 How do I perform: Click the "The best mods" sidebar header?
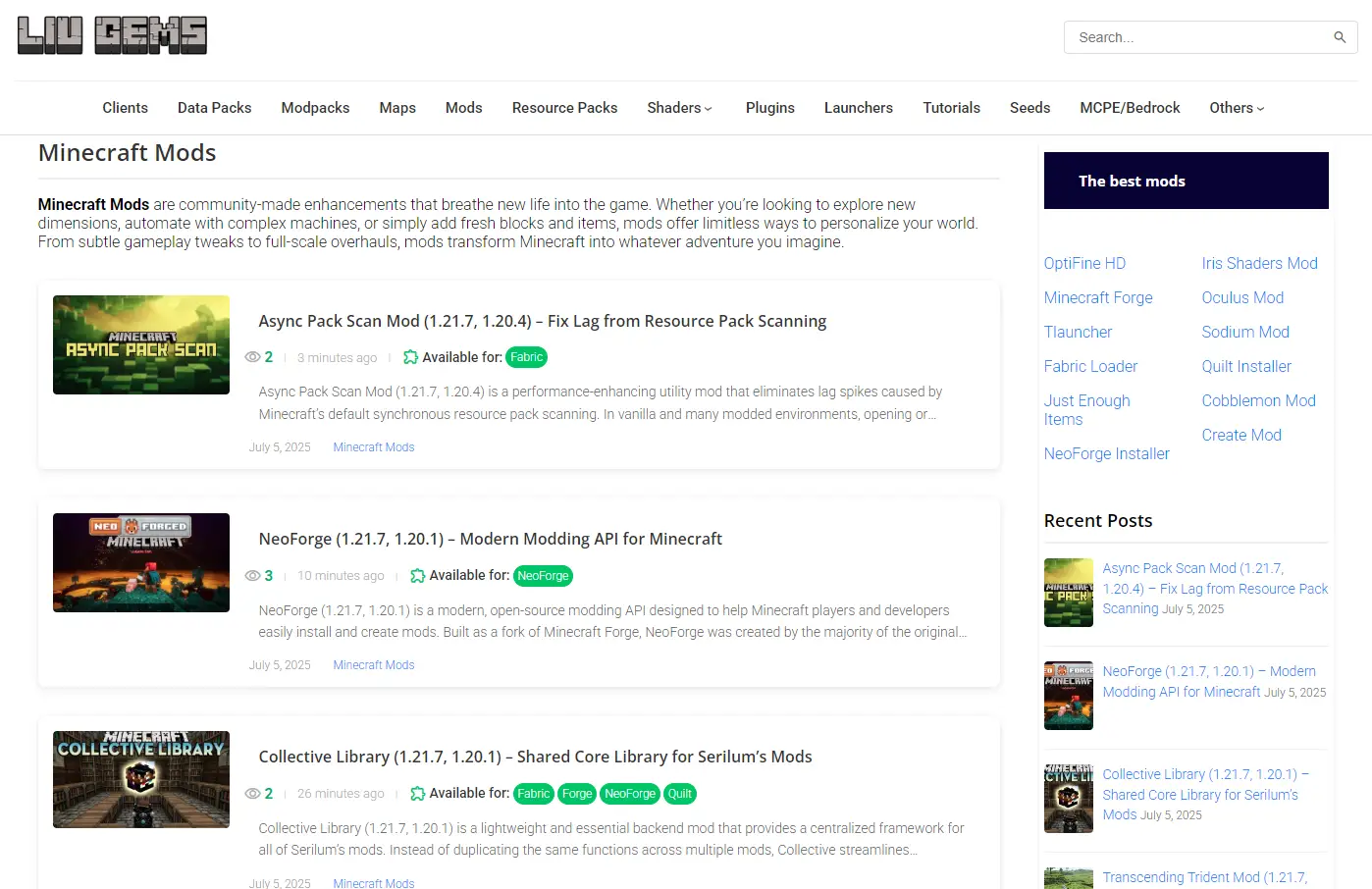tap(1186, 181)
